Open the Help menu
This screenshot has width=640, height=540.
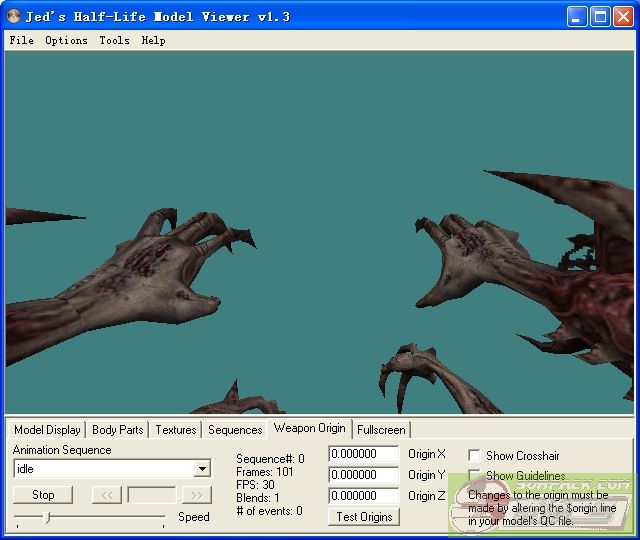coord(153,41)
